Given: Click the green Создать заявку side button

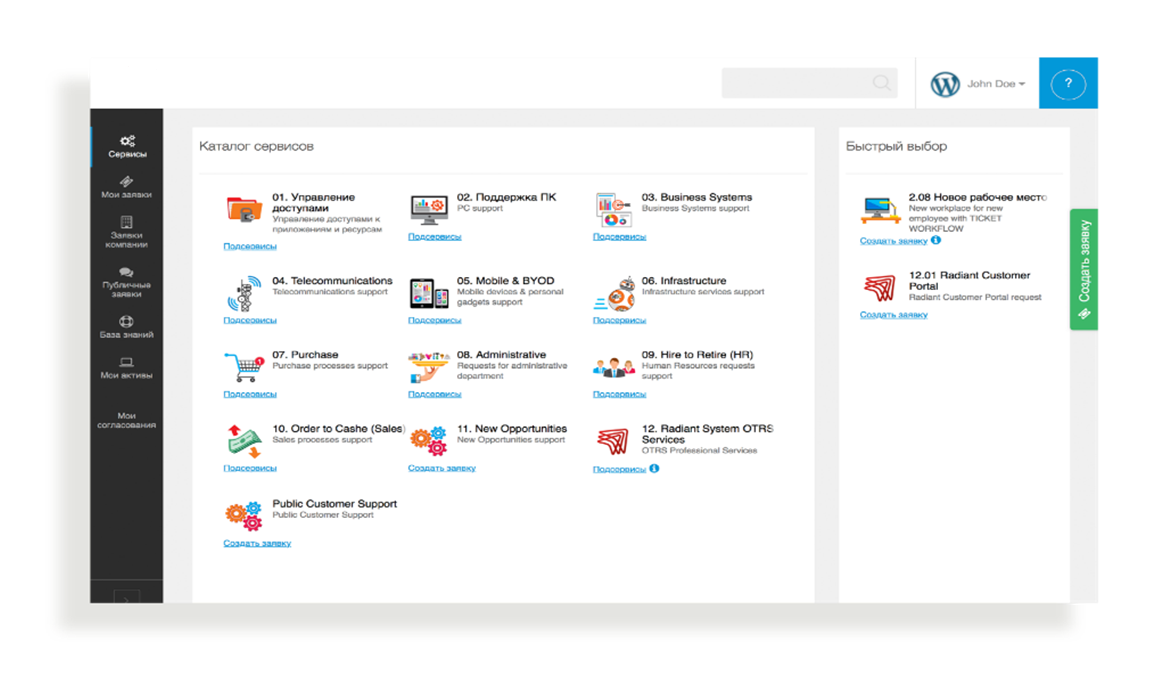Looking at the screenshot, I should [1084, 269].
